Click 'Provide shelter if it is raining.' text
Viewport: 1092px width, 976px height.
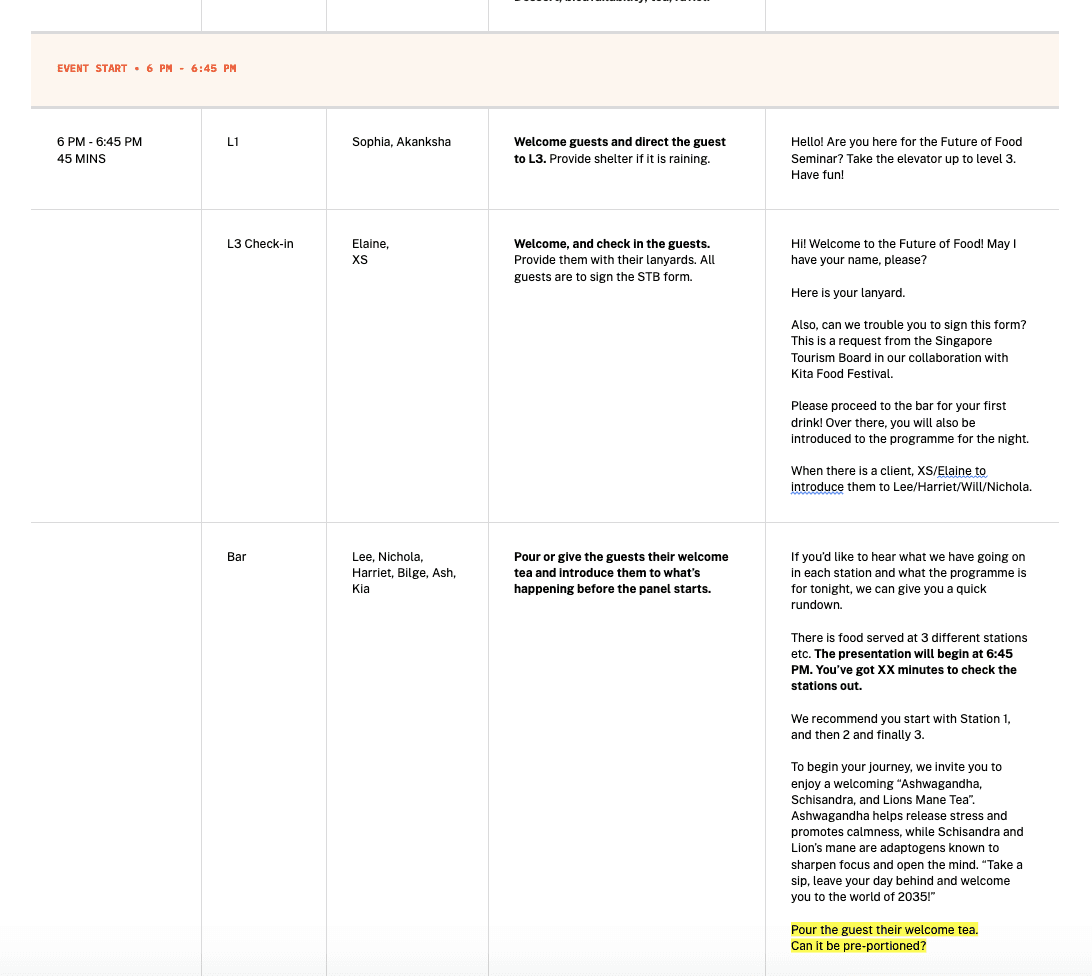pyautogui.click(x=630, y=159)
